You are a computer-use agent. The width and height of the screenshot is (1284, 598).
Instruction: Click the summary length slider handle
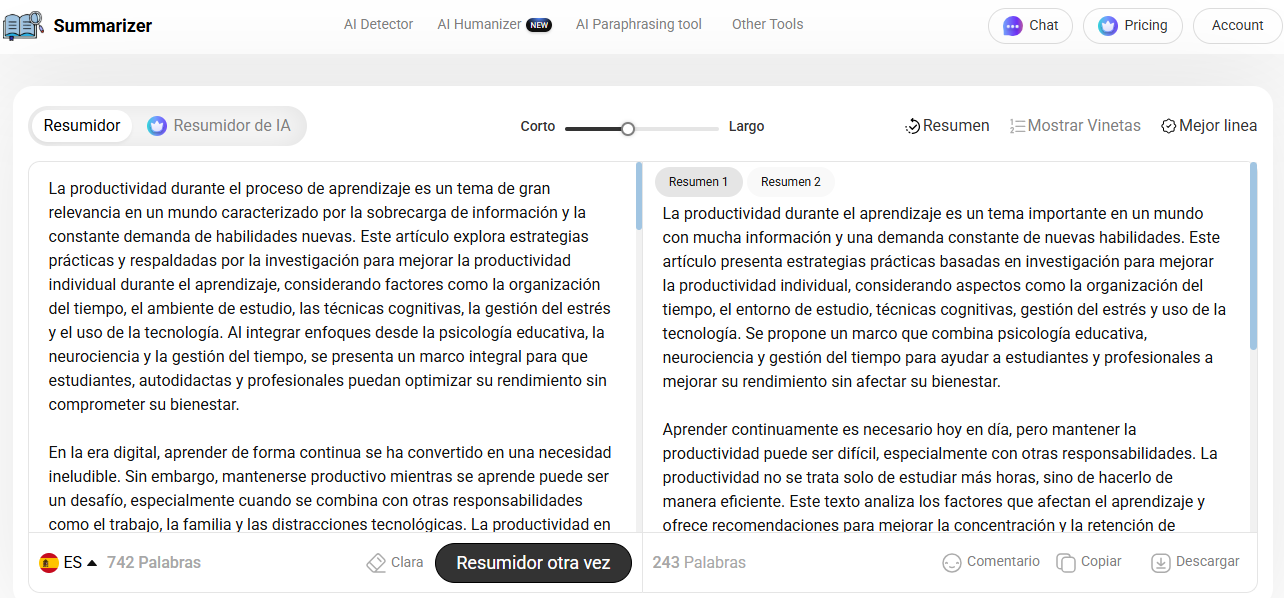(628, 128)
